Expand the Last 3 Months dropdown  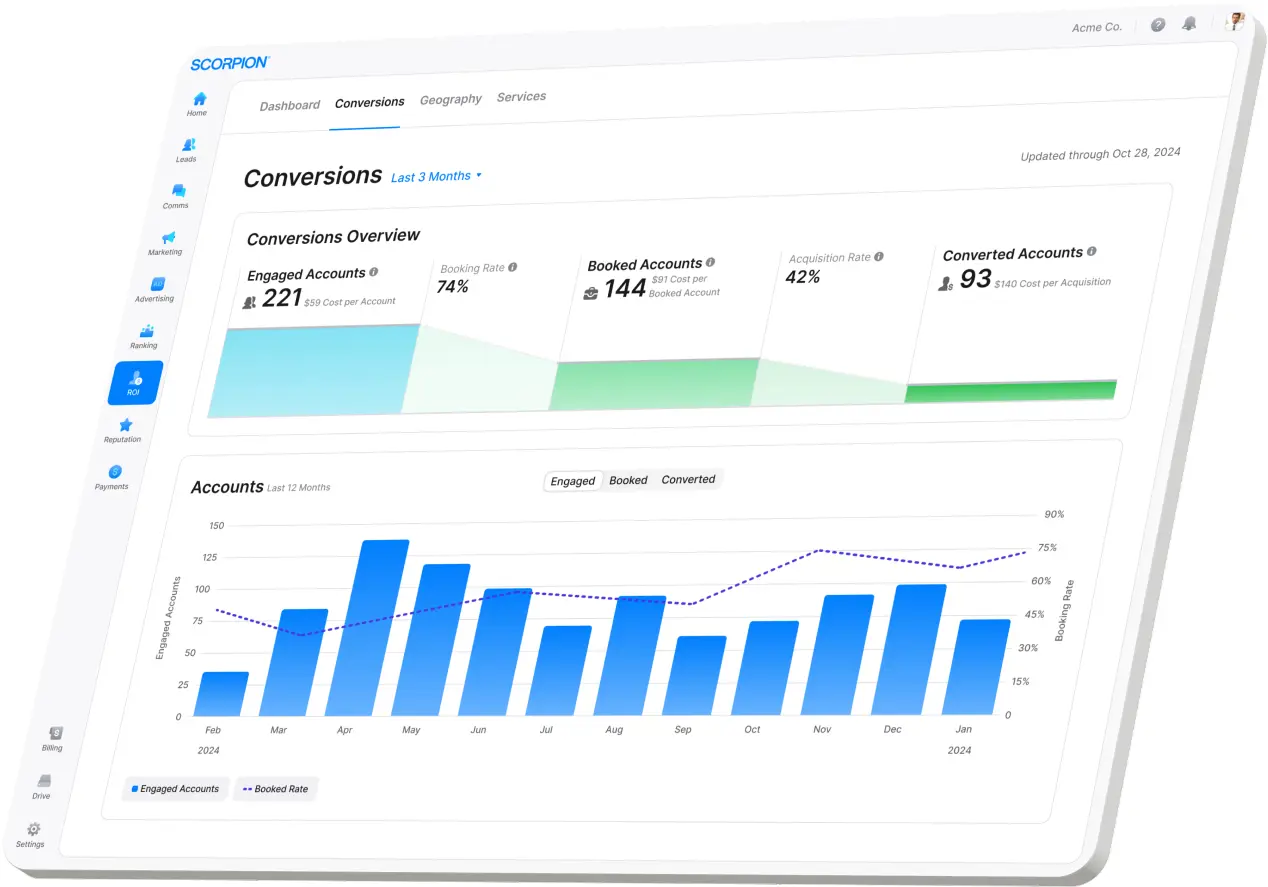436,176
